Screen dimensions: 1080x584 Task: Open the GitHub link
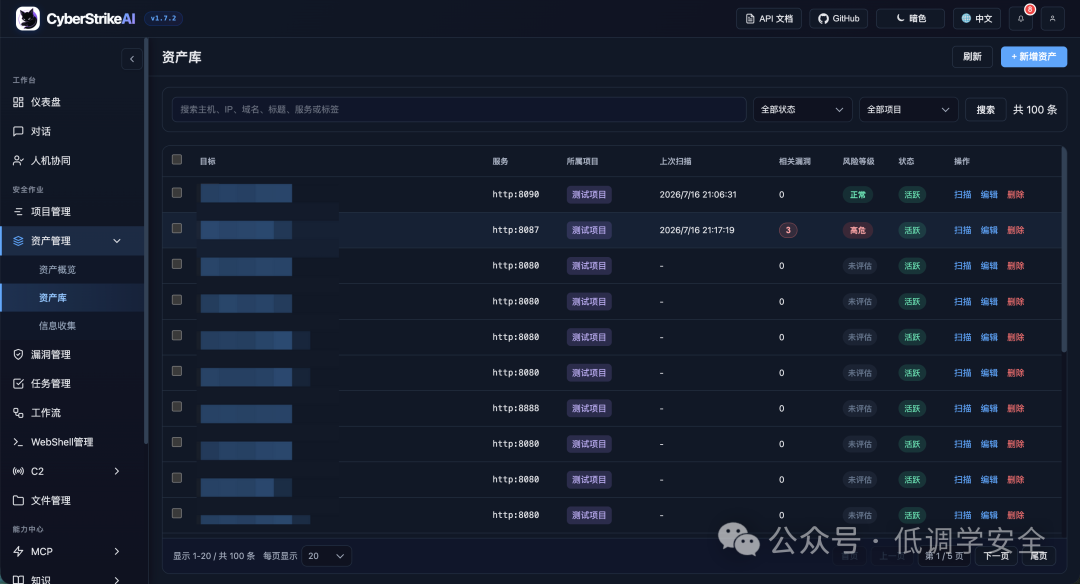[838, 19]
